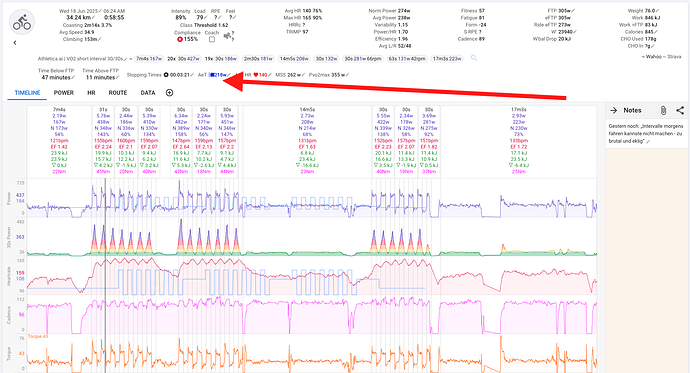Click the stopwatch icon for Stopping Times
690x373 pixels.
click(166, 75)
